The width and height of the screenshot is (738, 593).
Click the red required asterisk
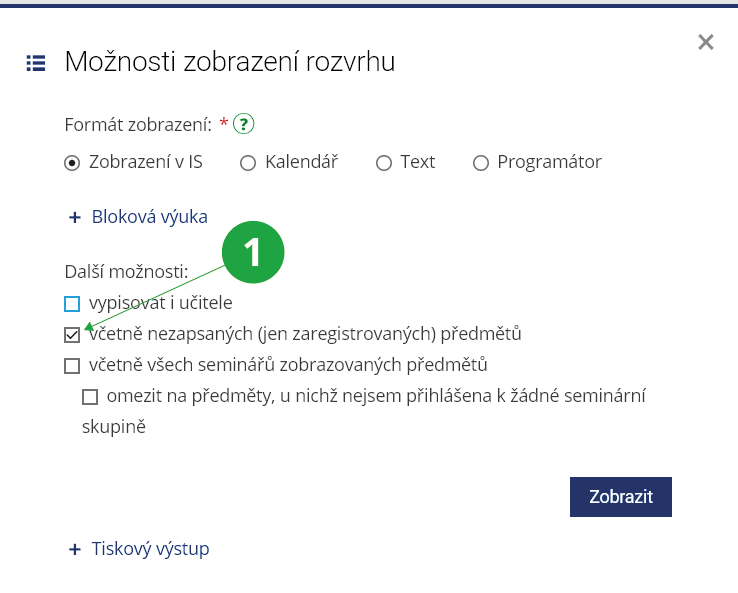(224, 124)
